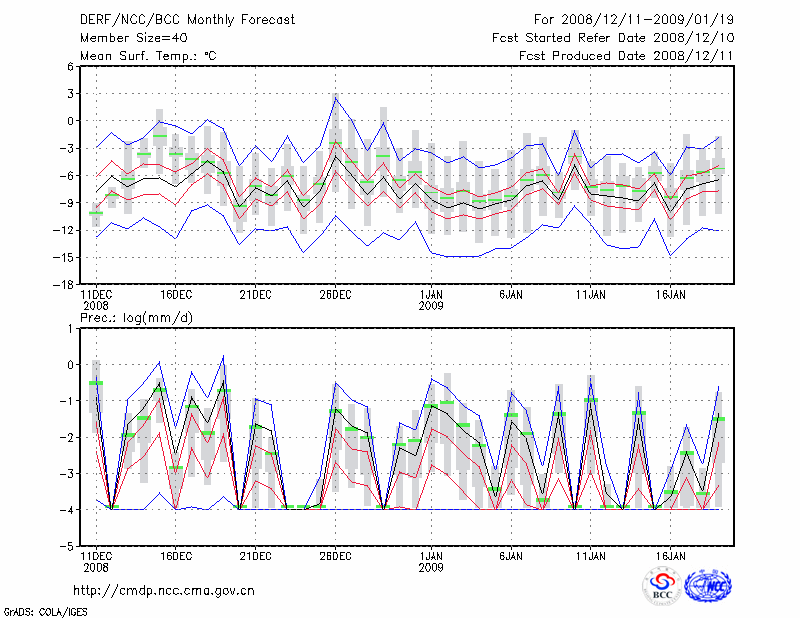Viewport: 800px width, 618px height.
Task: Click 21DEC tick label under temperature chart
Action: [255, 294]
